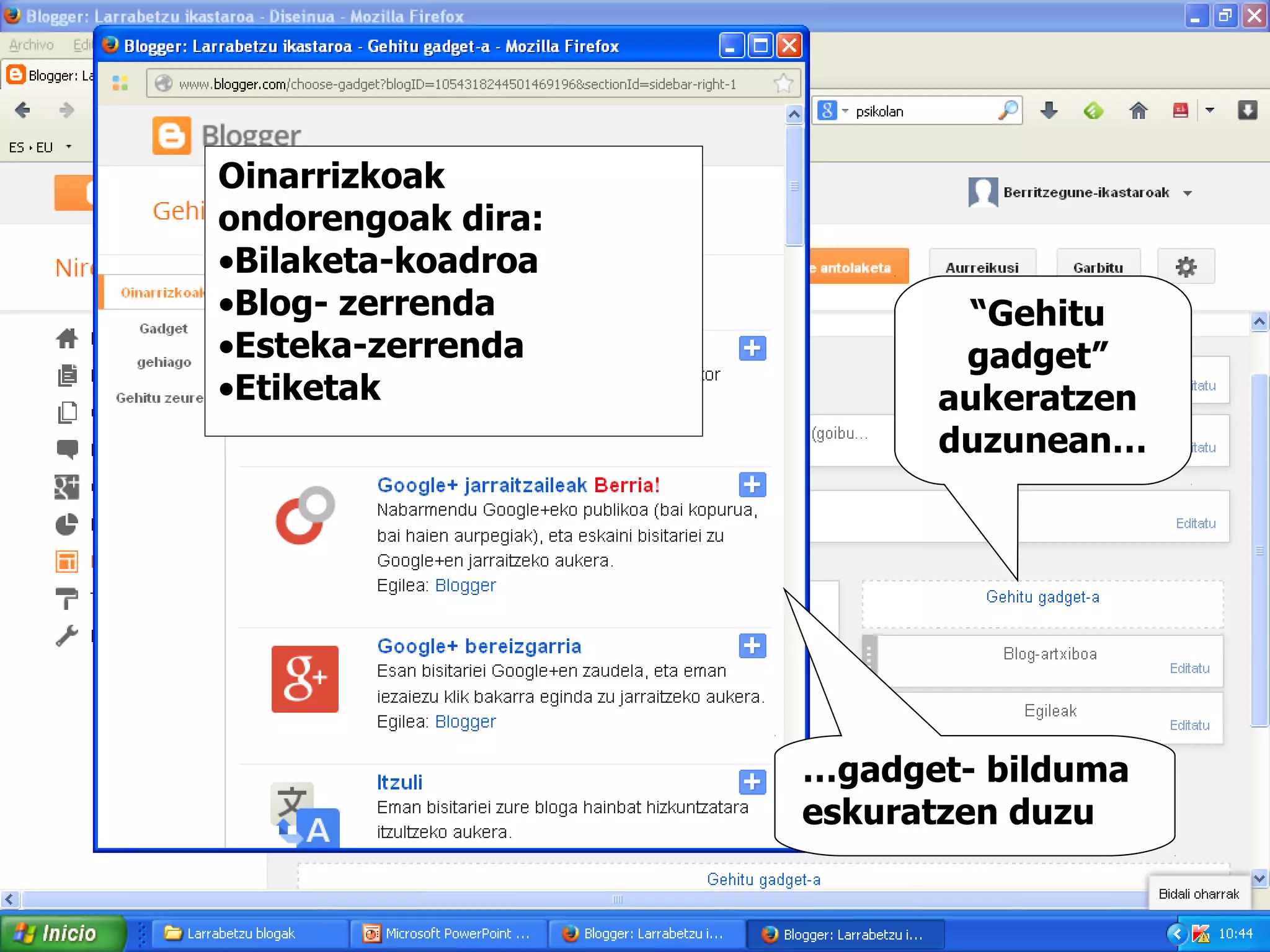Click the Aurreikusi preview button
Viewport: 1270px width, 952px height.
tap(982, 267)
